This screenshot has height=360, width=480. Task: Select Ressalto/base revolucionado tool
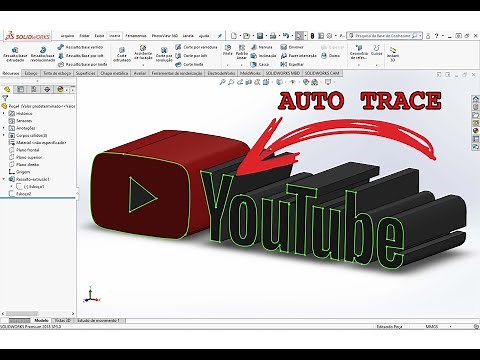tap(42, 54)
